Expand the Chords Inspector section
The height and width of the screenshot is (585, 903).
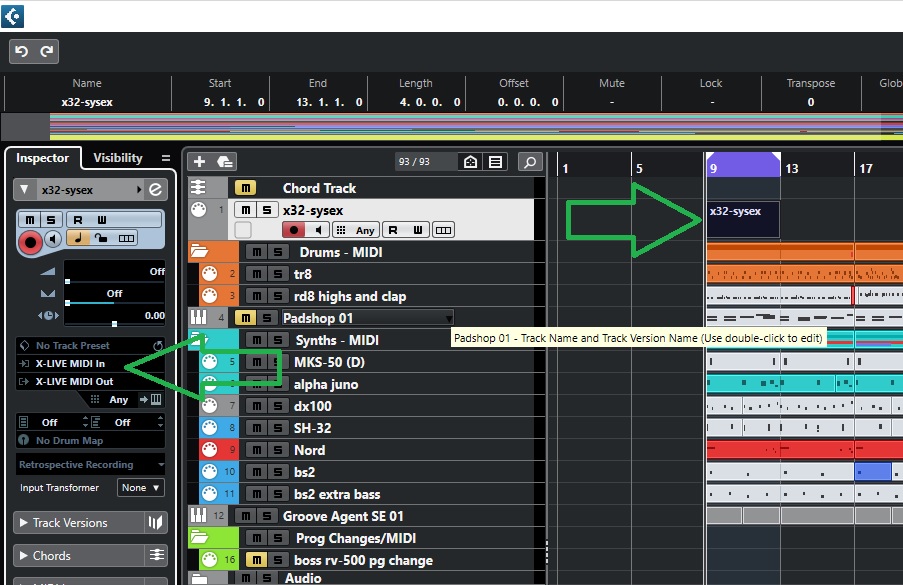[x=24, y=555]
